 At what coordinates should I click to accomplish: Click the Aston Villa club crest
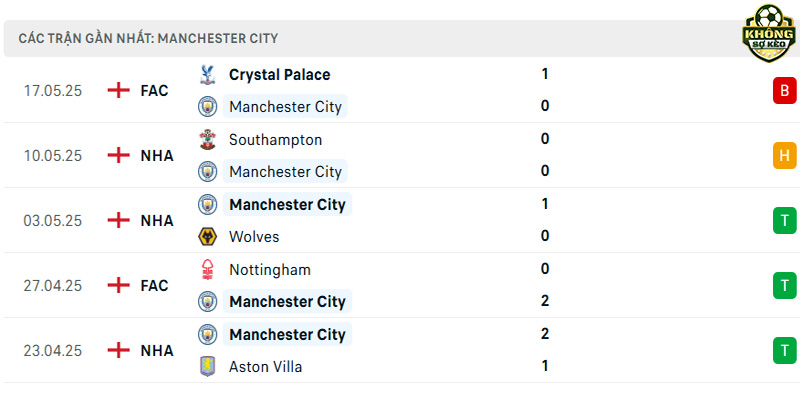tap(207, 366)
